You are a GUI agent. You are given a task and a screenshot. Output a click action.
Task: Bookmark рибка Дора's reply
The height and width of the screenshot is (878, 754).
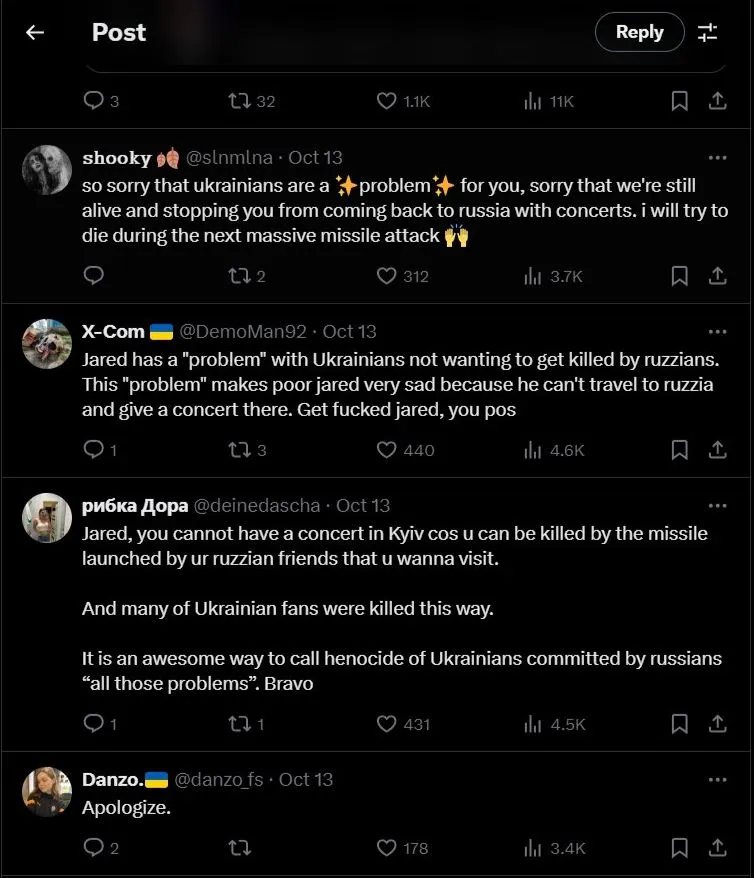pyautogui.click(x=679, y=723)
